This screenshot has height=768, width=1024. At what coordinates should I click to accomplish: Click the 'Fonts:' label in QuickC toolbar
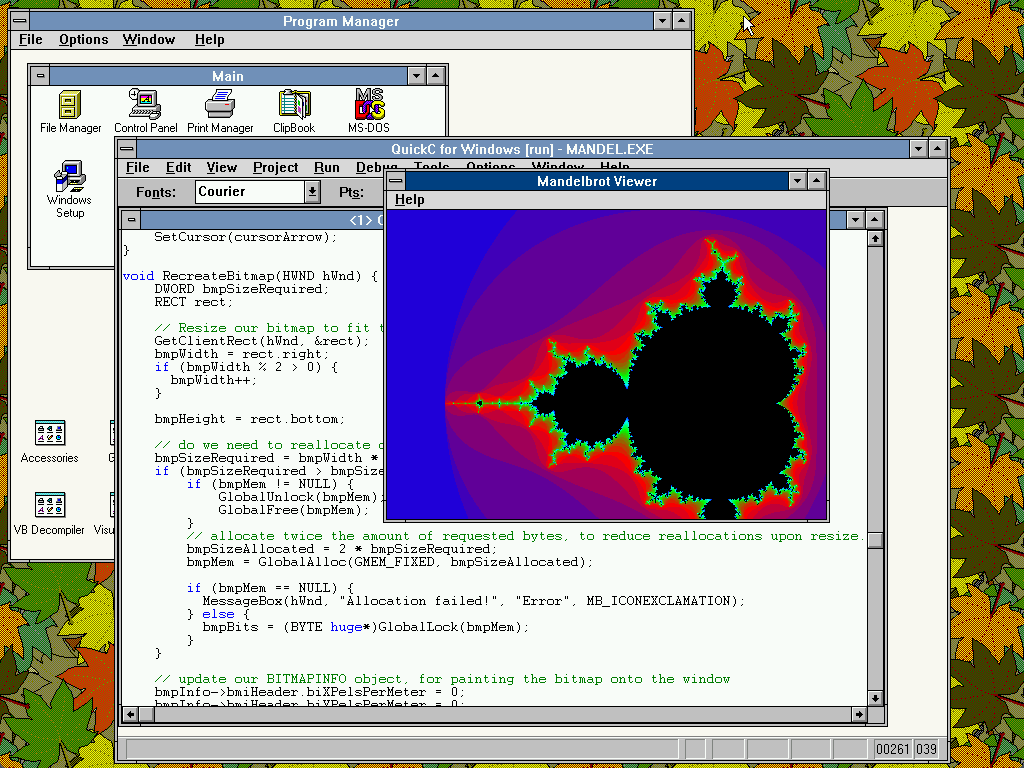point(156,192)
